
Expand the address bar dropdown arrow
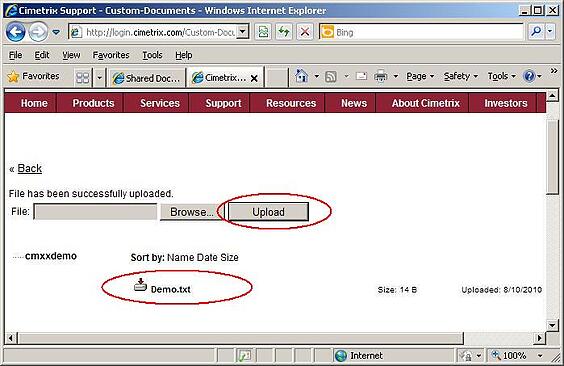click(x=243, y=32)
